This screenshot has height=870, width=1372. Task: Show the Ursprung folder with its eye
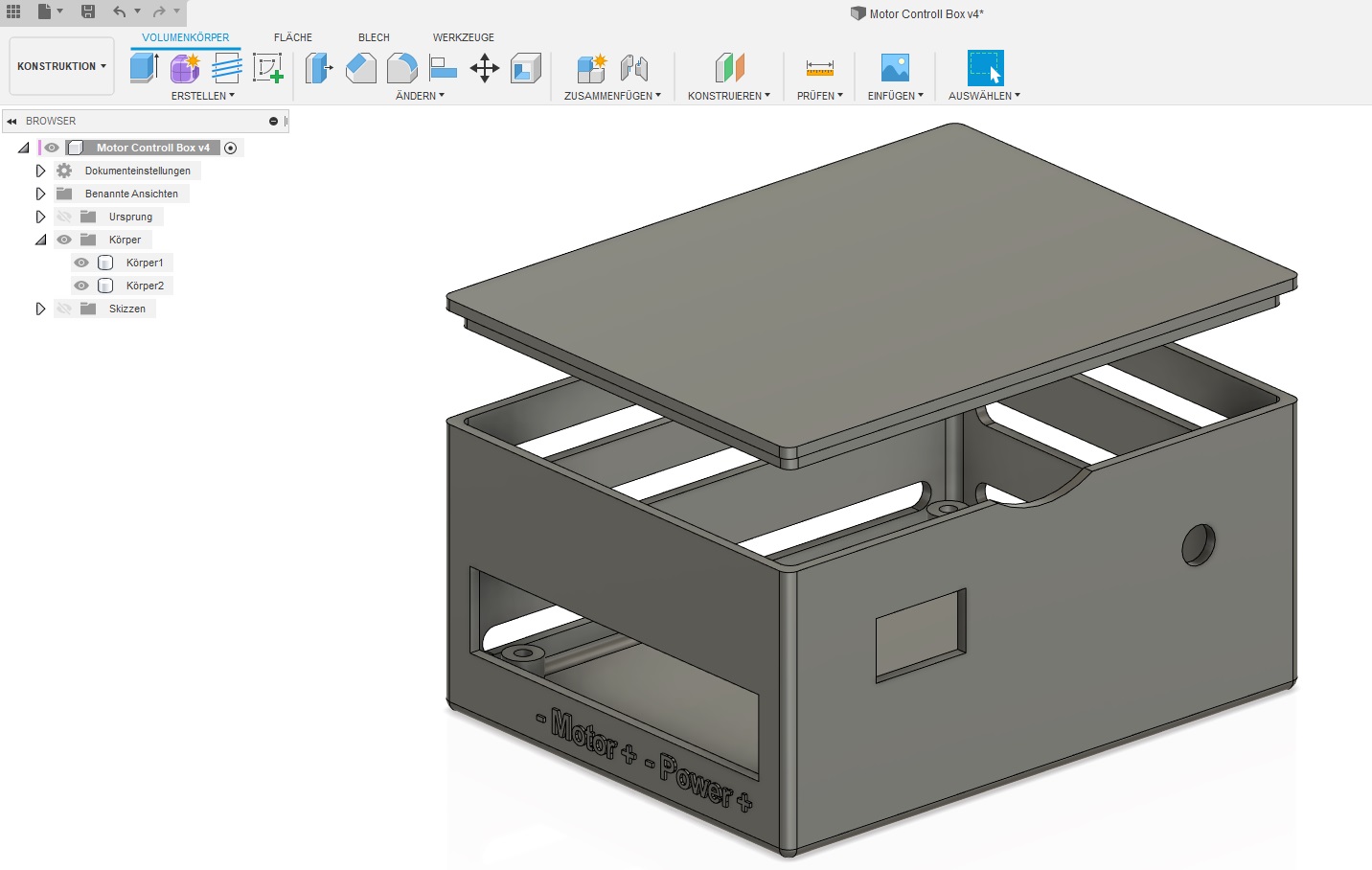pos(64,217)
